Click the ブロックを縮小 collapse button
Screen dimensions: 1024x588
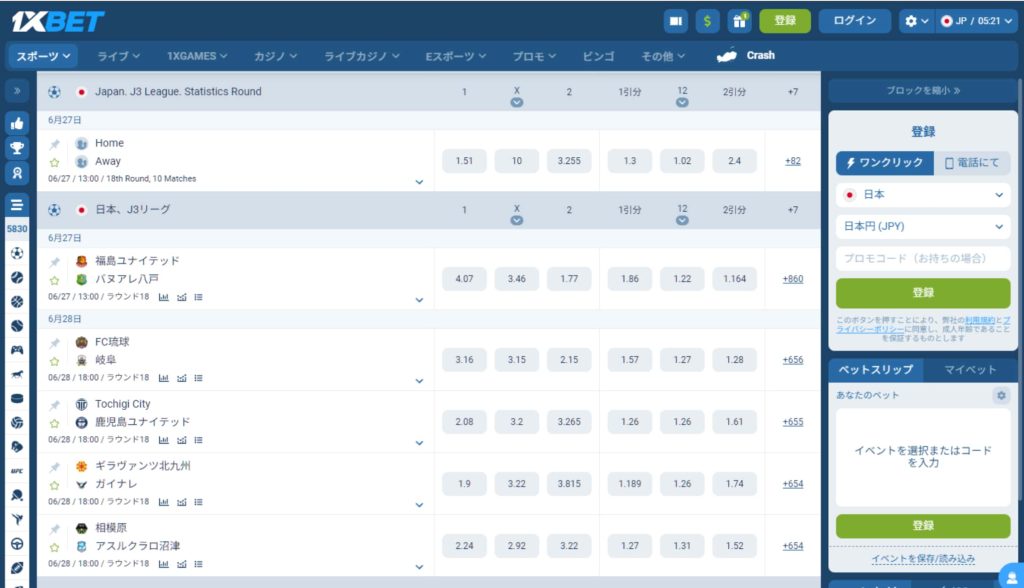(923, 91)
